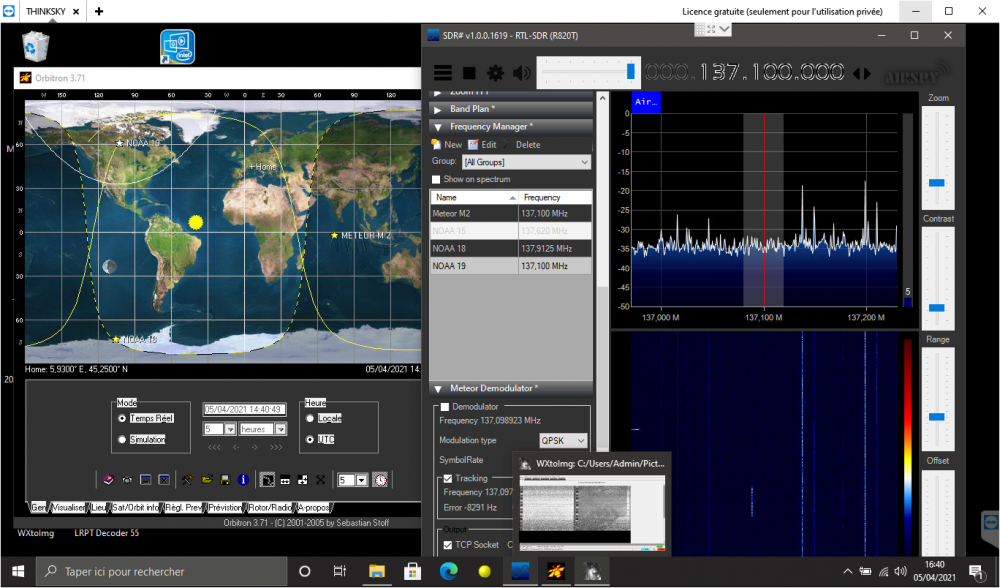This screenshot has width=1000, height=588.
Task: Click the red clock icon in Orbitron
Action: coord(380,480)
